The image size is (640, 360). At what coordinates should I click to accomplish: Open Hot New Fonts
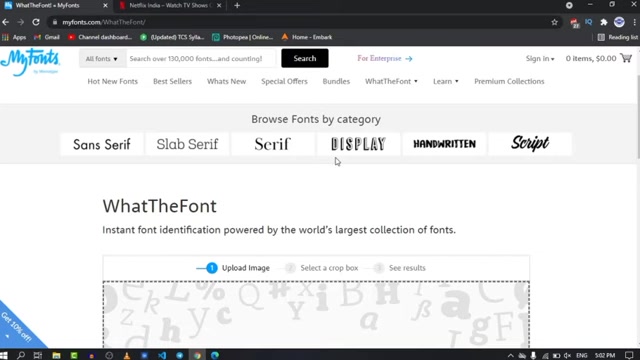[112, 81]
